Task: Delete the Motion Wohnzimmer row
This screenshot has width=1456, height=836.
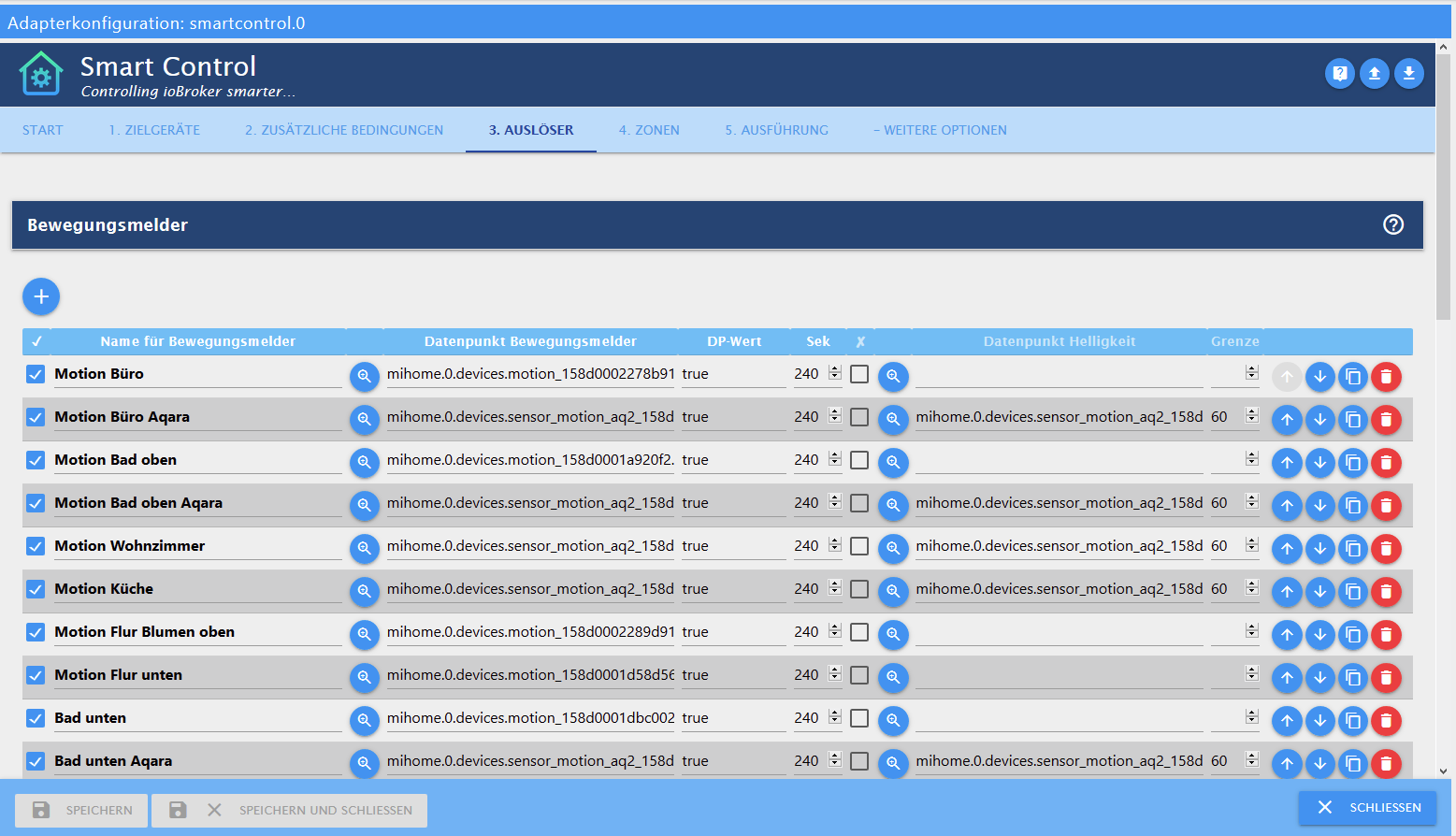Action: click(x=1386, y=548)
